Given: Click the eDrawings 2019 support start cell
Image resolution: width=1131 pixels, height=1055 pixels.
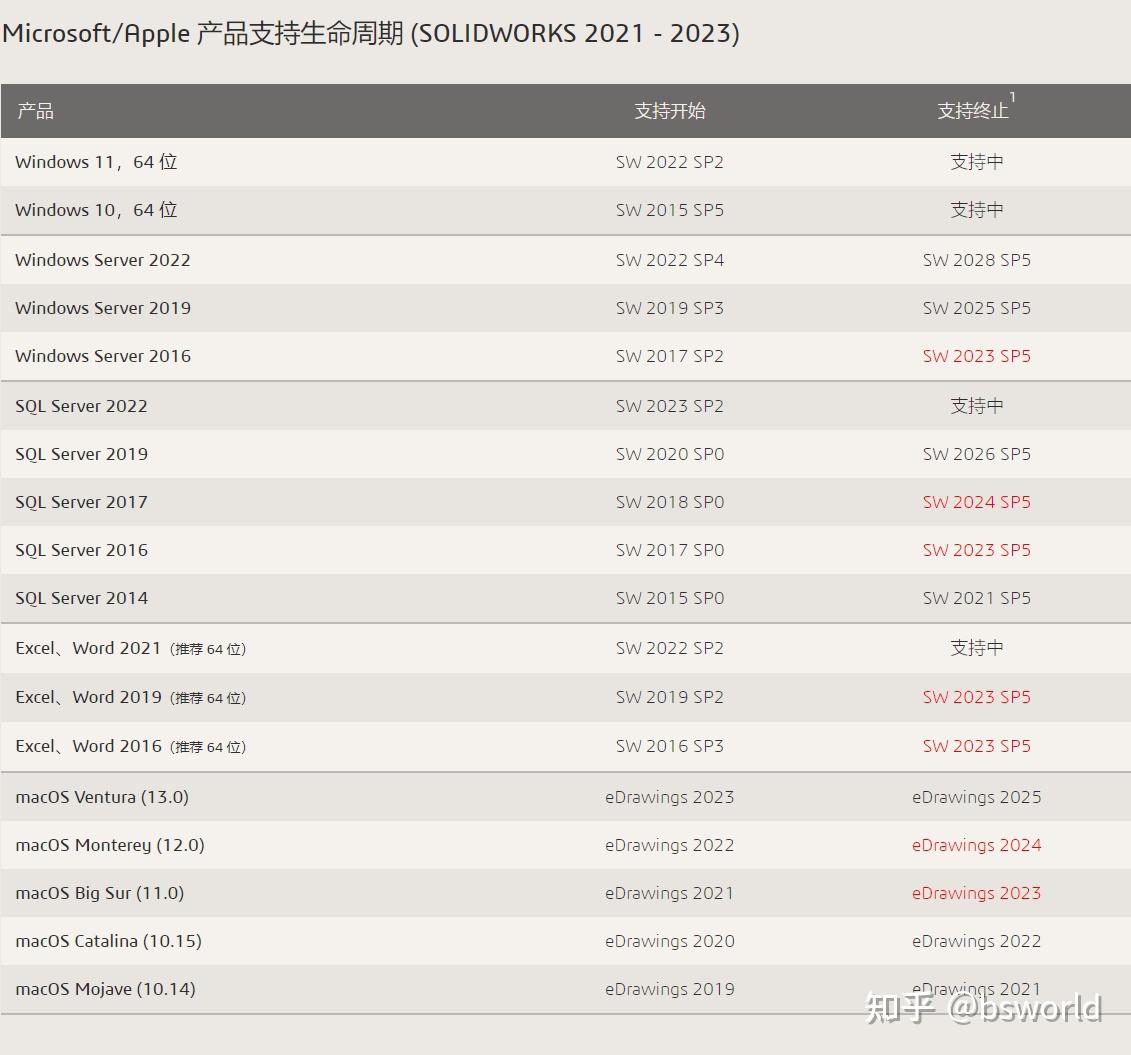Looking at the screenshot, I should 669,989.
